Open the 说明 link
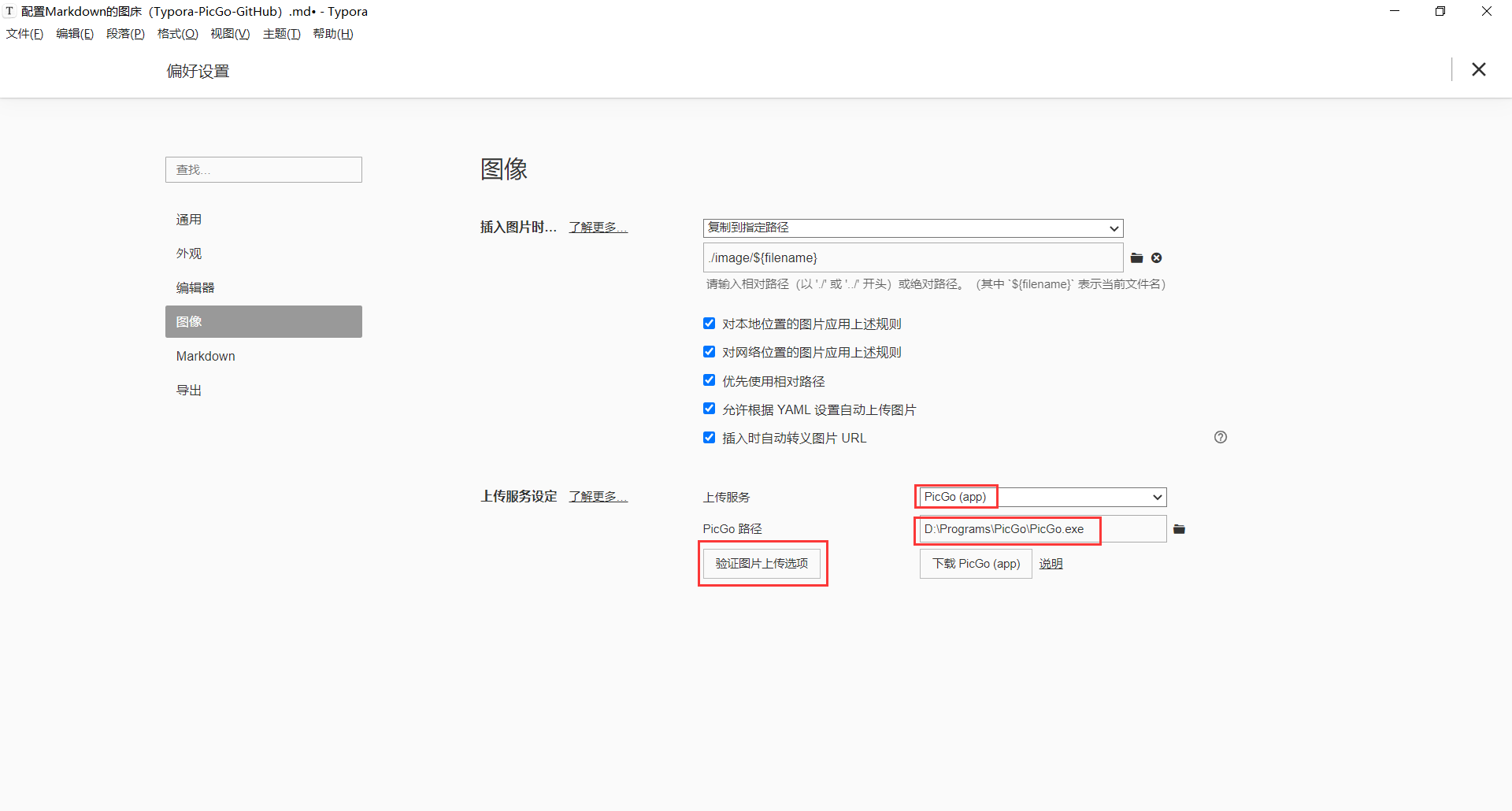This screenshot has height=811, width=1512. [x=1051, y=564]
